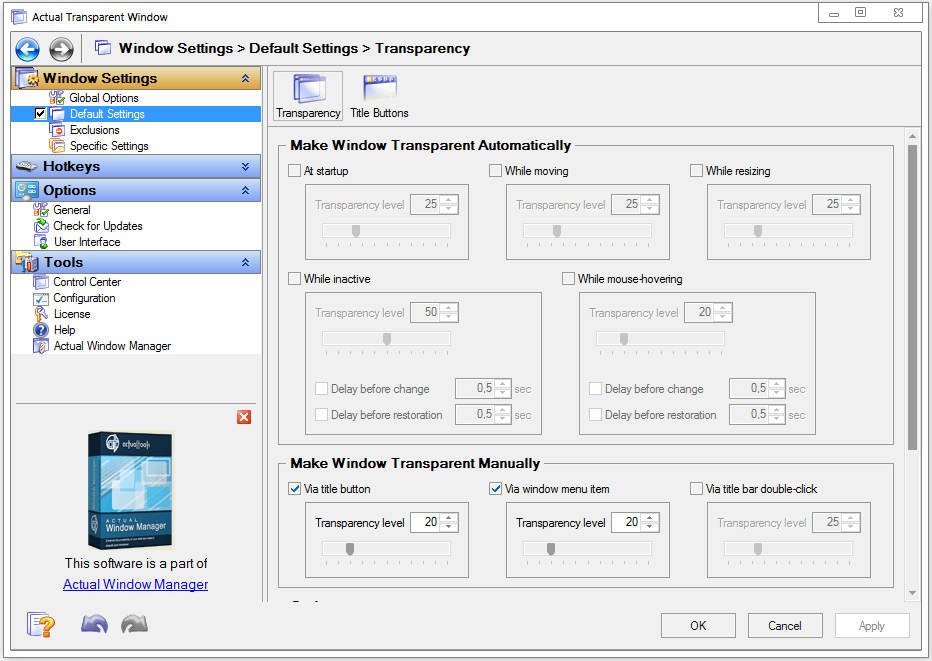Collapse the Window Settings section
932x661 pixels.
(x=246, y=78)
